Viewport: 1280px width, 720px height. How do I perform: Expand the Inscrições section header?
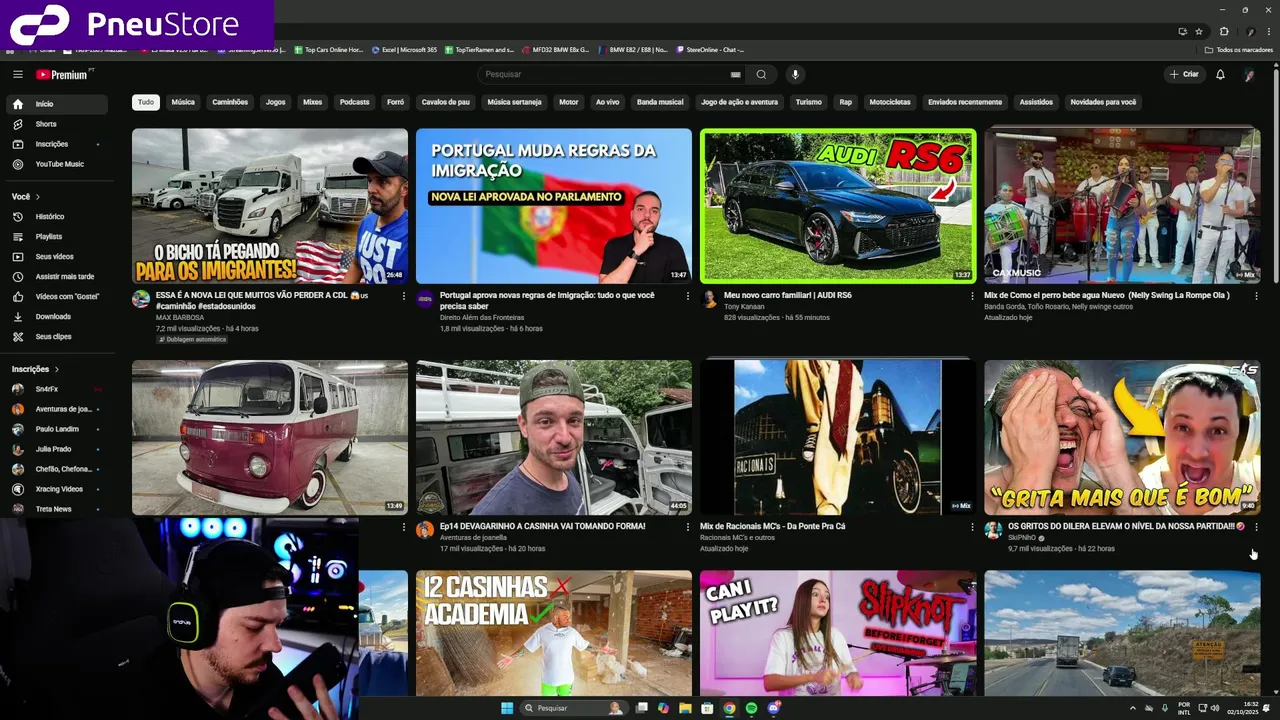point(36,369)
